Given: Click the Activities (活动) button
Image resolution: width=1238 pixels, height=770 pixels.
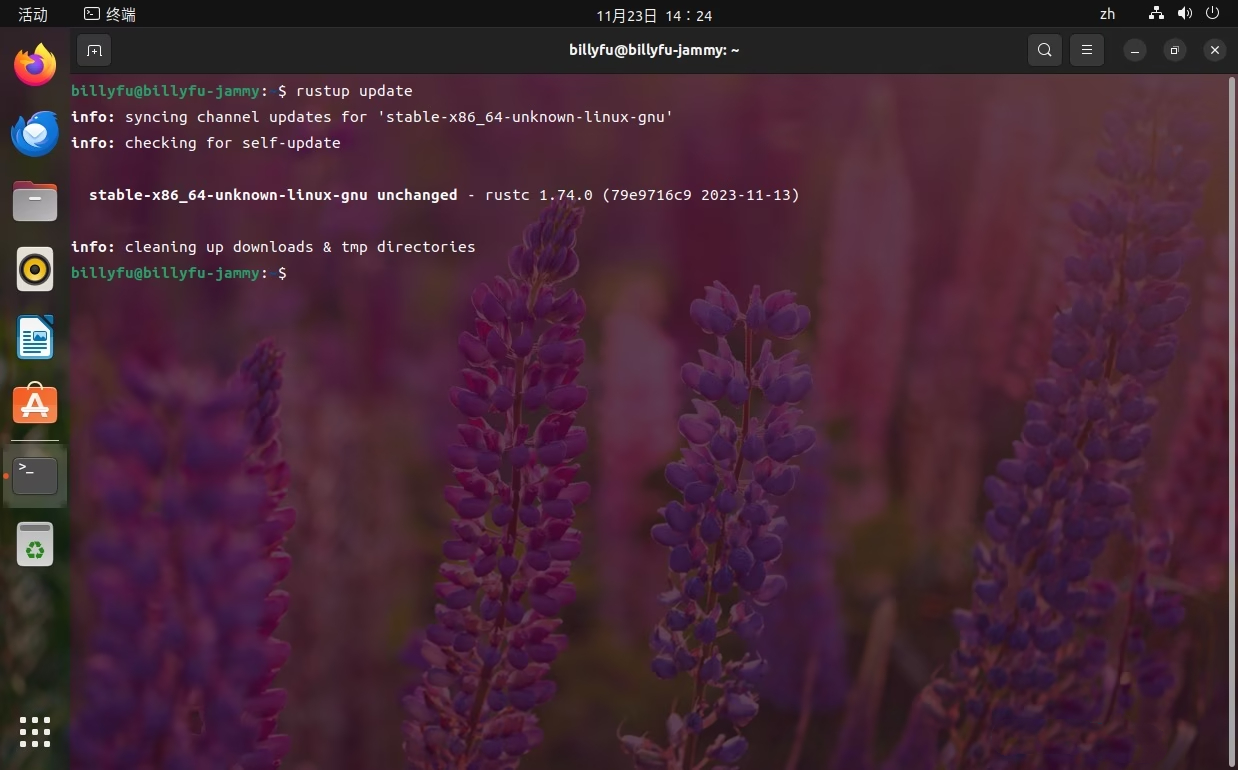Looking at the screenshot, I should [33, 14].
